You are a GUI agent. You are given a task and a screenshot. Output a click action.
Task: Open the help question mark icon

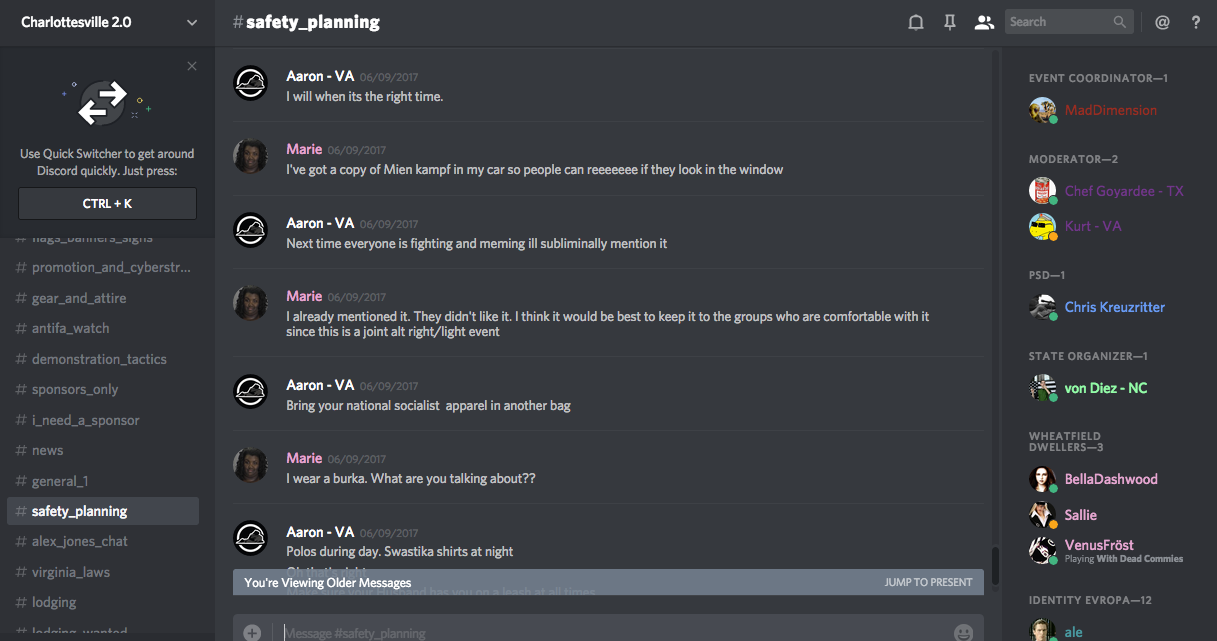pos(1196,22)
